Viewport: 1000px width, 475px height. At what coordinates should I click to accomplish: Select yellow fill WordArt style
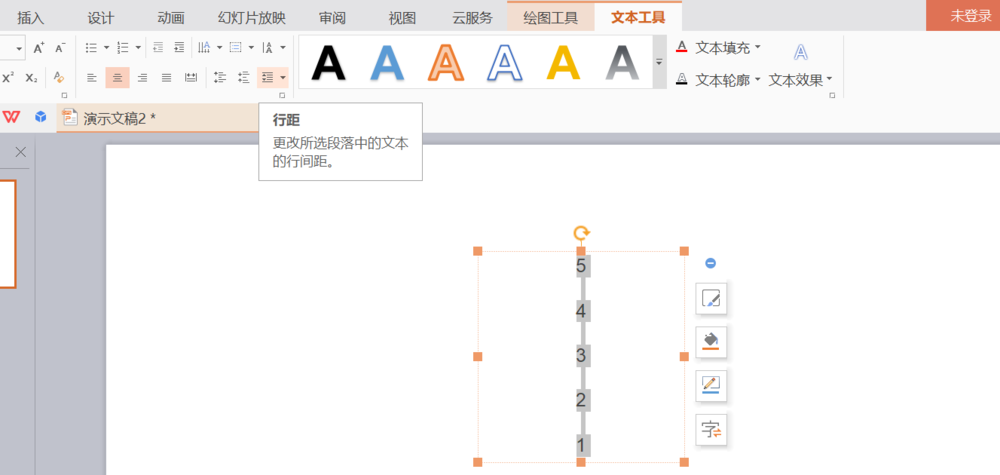[x=564, y=62]
